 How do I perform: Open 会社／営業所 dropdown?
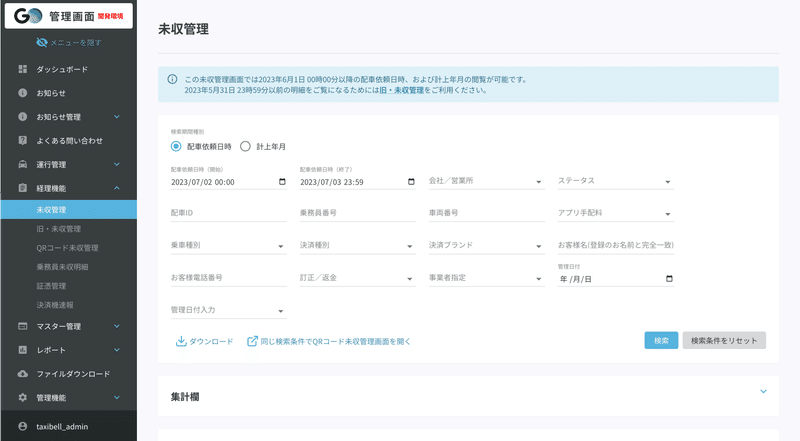click(x=487, y=181)
